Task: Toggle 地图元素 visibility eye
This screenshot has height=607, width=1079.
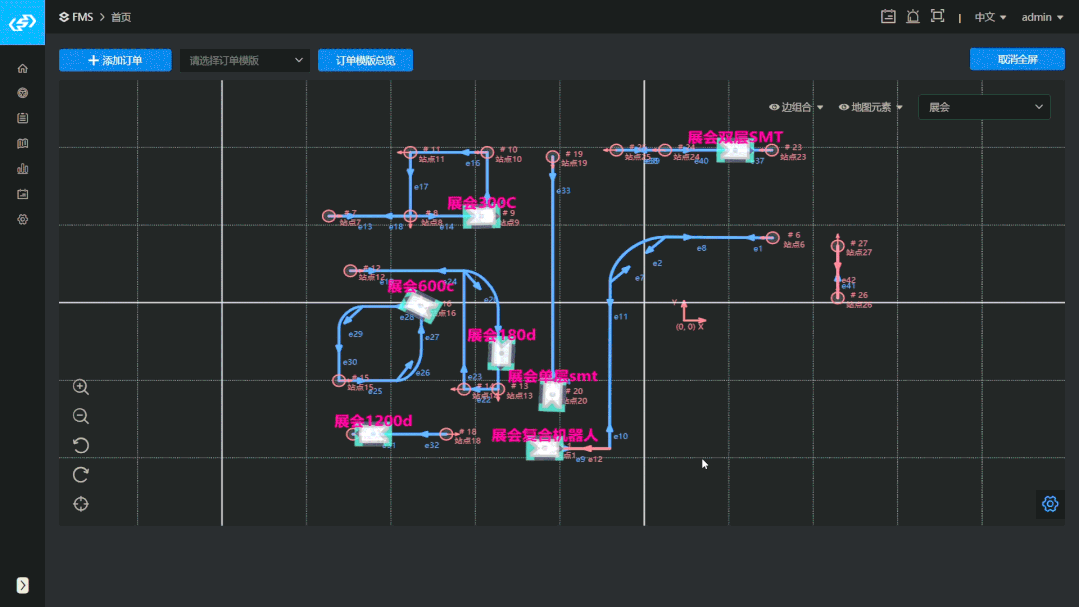Action: click(x=844, y=107)
